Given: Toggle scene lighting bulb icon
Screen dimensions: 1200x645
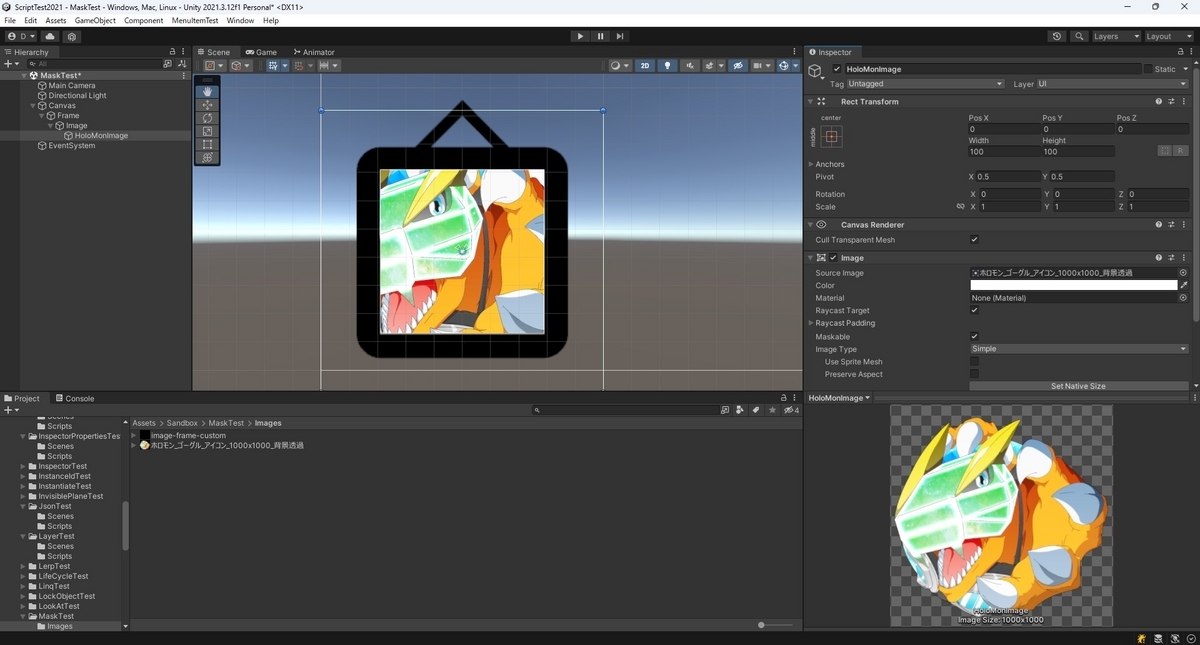Looking at the screenshot, I should coord(668,66).
